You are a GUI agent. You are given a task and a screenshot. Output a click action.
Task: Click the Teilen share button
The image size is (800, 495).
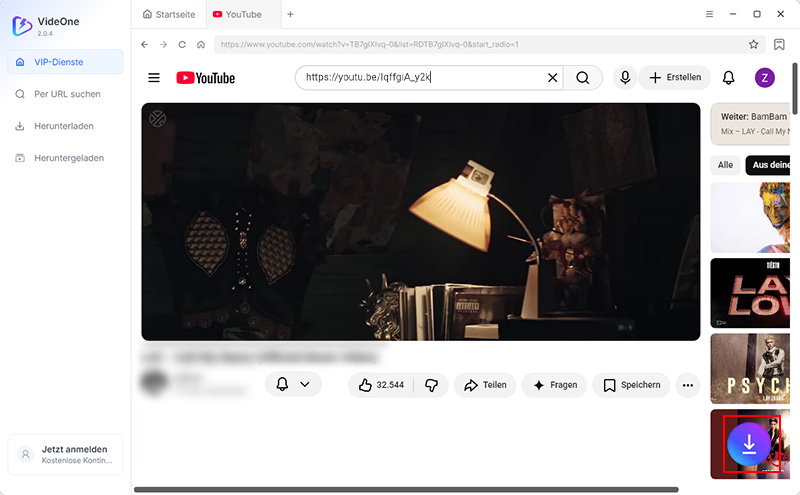click(485, 385)
